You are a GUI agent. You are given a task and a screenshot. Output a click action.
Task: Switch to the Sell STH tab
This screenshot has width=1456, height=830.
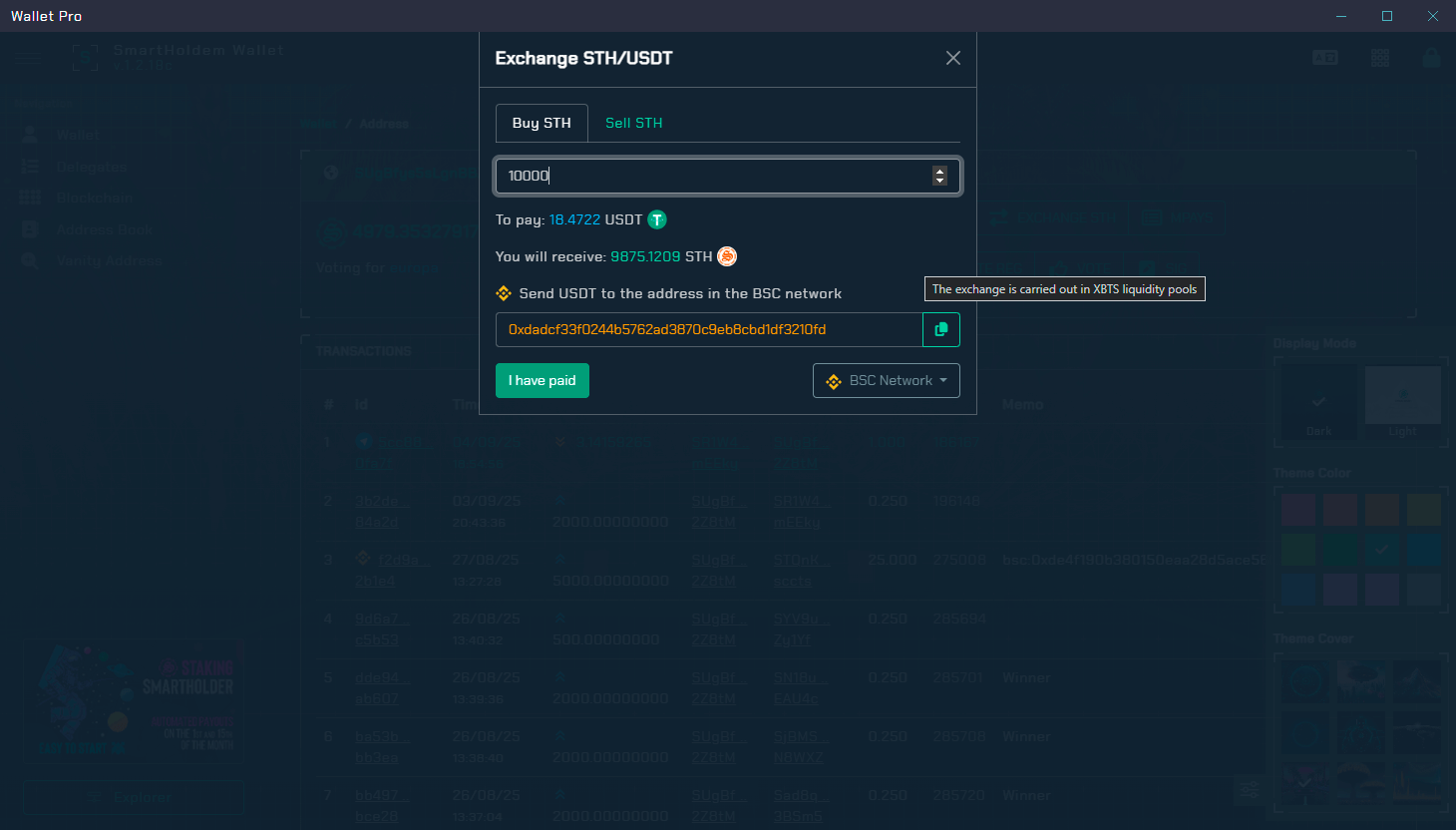[x=633, y=123]
